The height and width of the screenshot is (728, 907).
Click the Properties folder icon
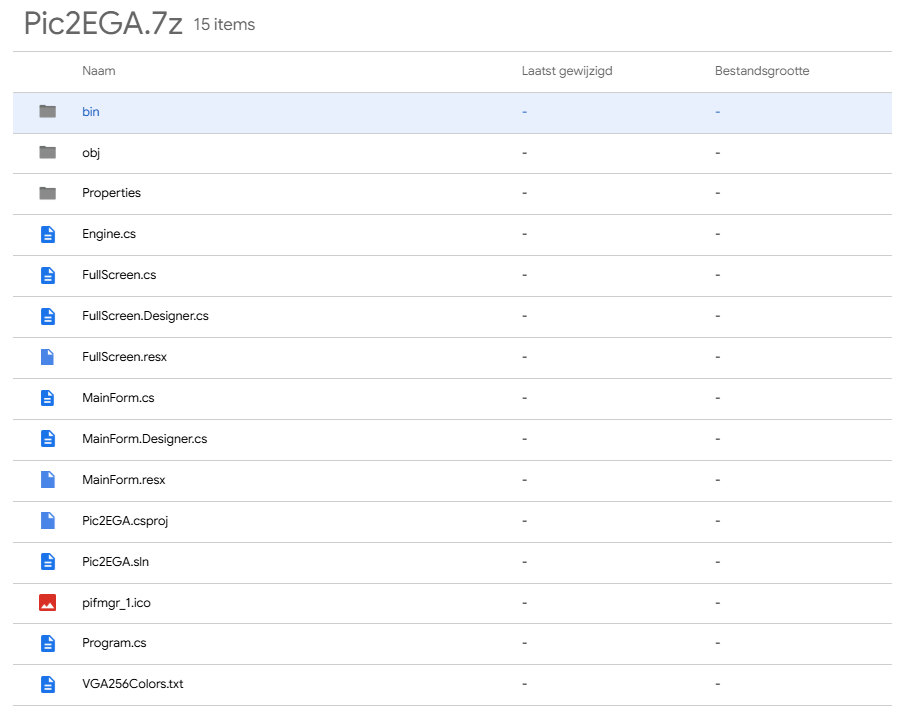[47, 193]
